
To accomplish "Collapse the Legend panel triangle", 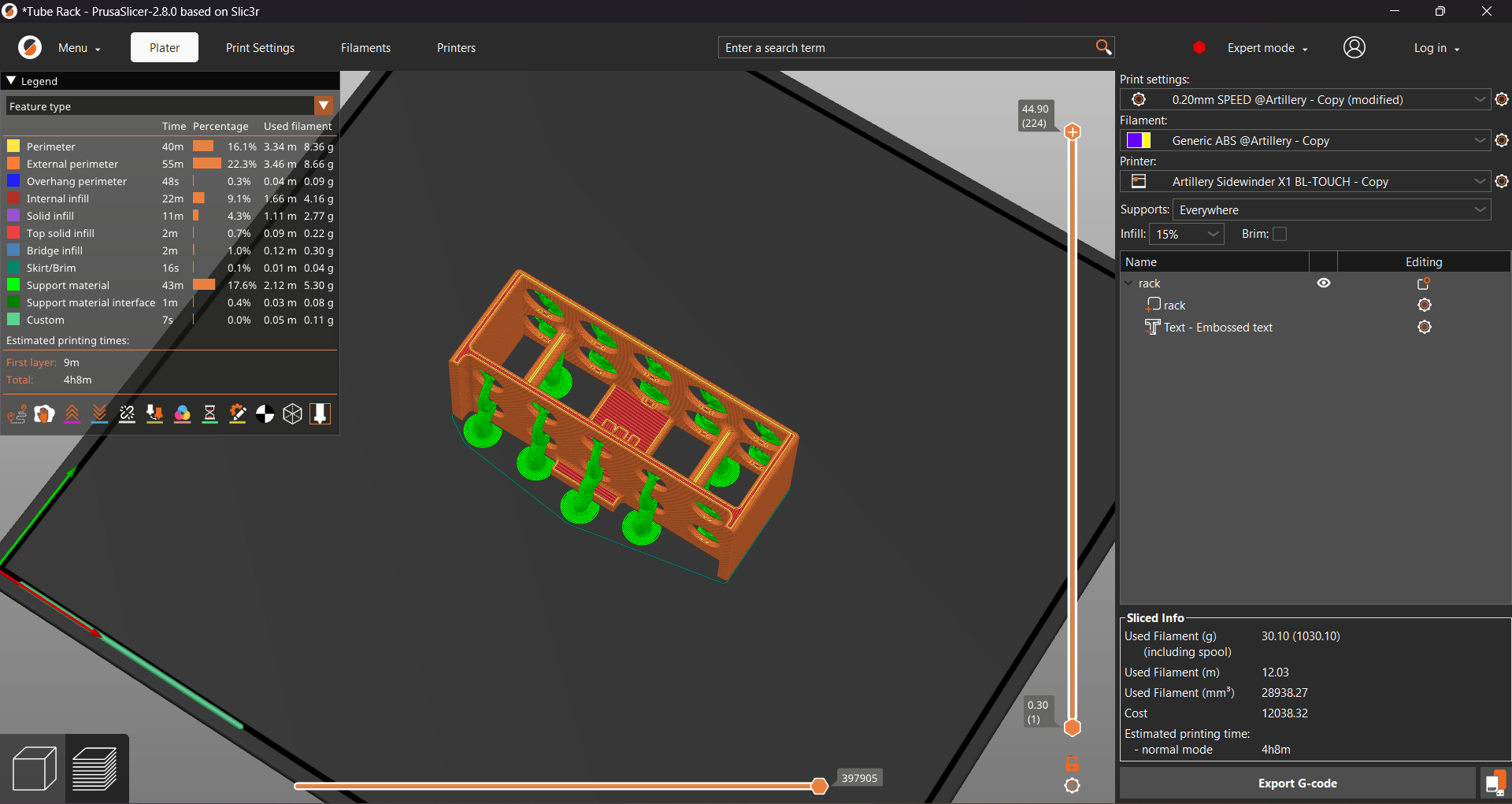I will tap(11, 80).
